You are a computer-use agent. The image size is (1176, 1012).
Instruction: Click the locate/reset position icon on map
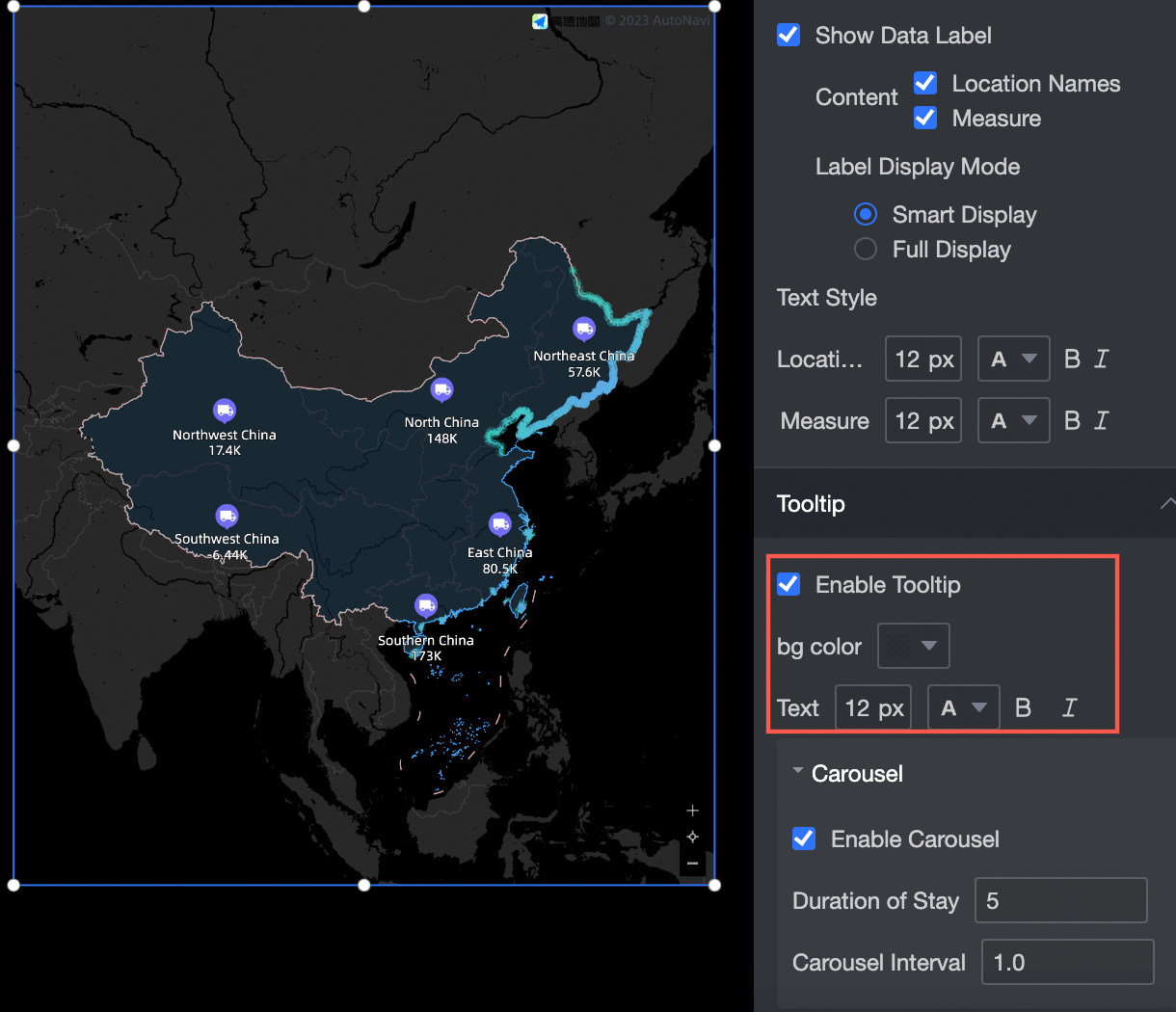tap(692, 837)
